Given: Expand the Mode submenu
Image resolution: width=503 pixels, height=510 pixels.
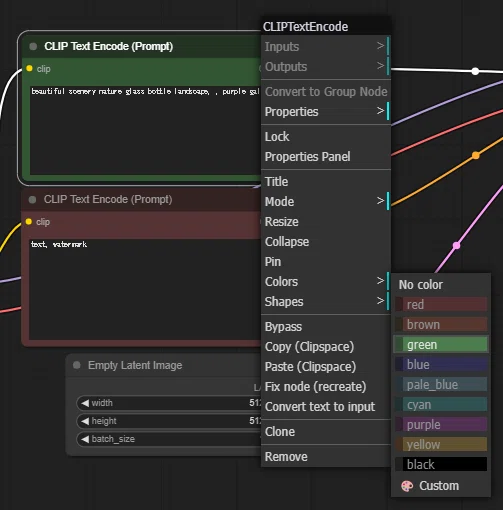Looking at the screenshot, I should (x=326, y=201).
